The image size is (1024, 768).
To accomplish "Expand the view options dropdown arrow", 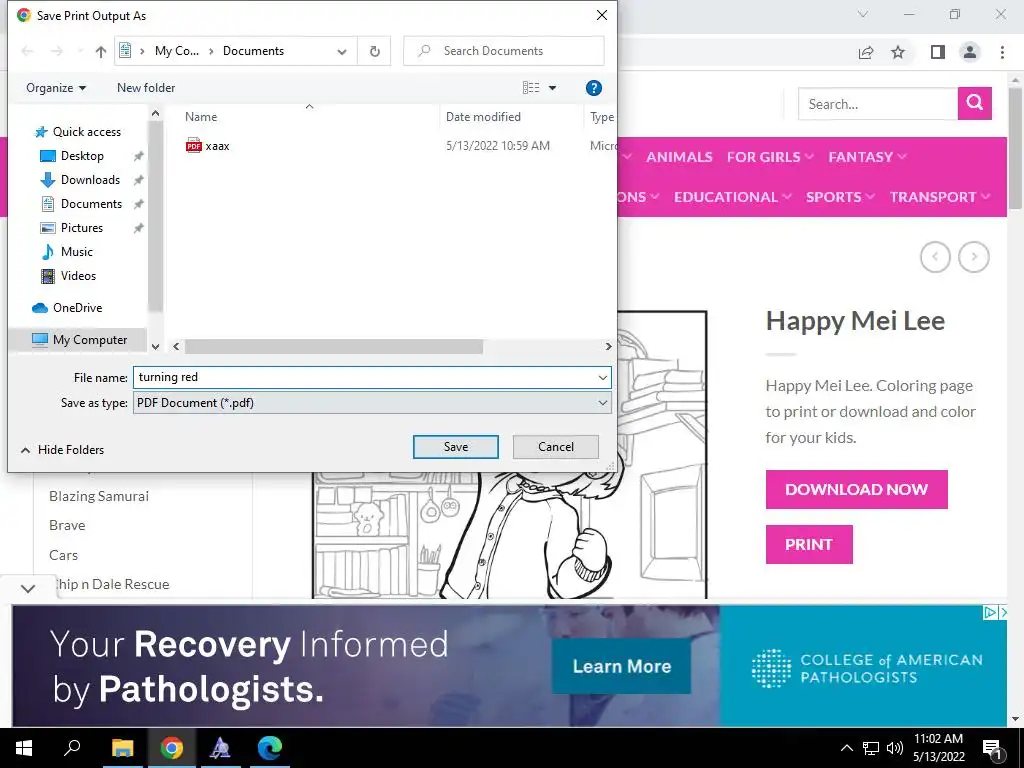I will (552, 88).
